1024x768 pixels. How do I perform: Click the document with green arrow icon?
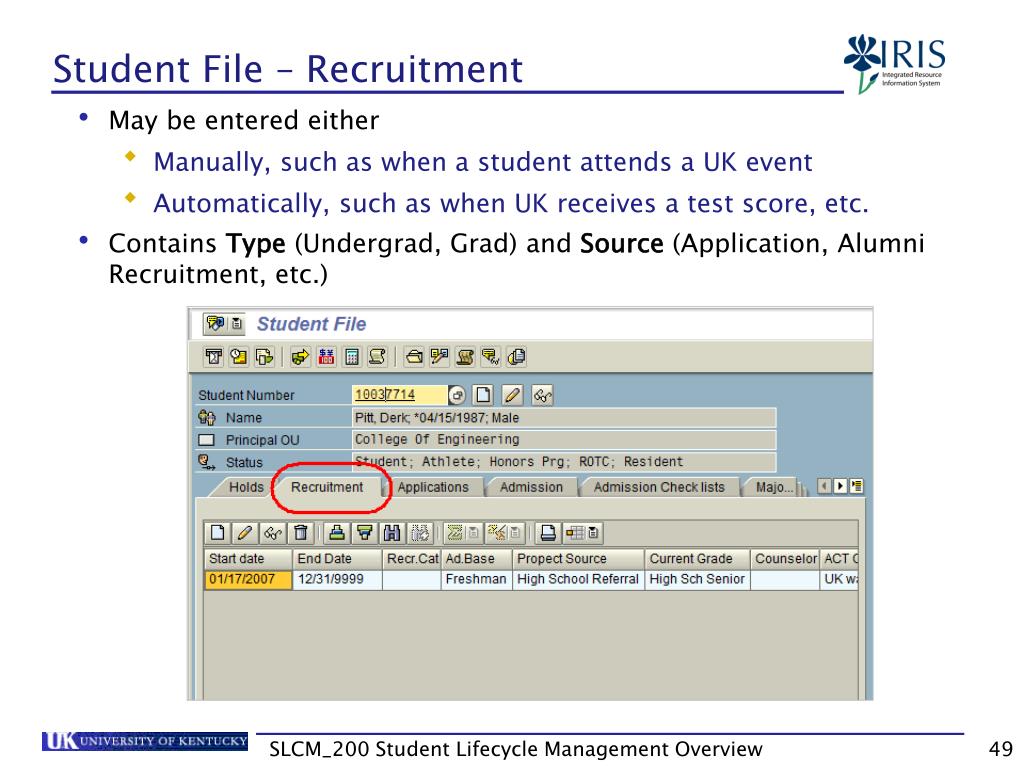[x=264, y=357]
